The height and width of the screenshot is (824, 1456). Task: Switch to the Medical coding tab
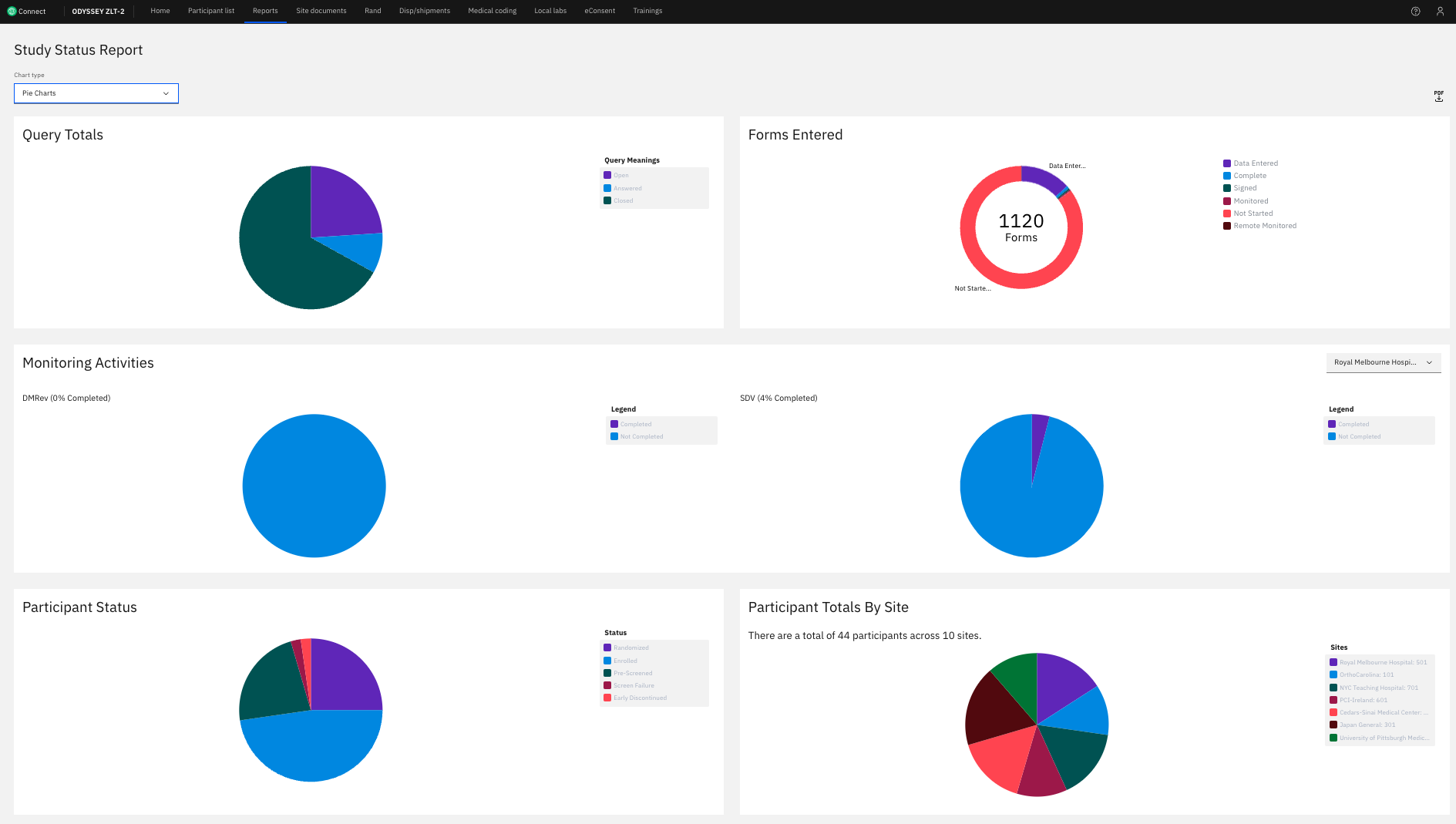(493, 12)
